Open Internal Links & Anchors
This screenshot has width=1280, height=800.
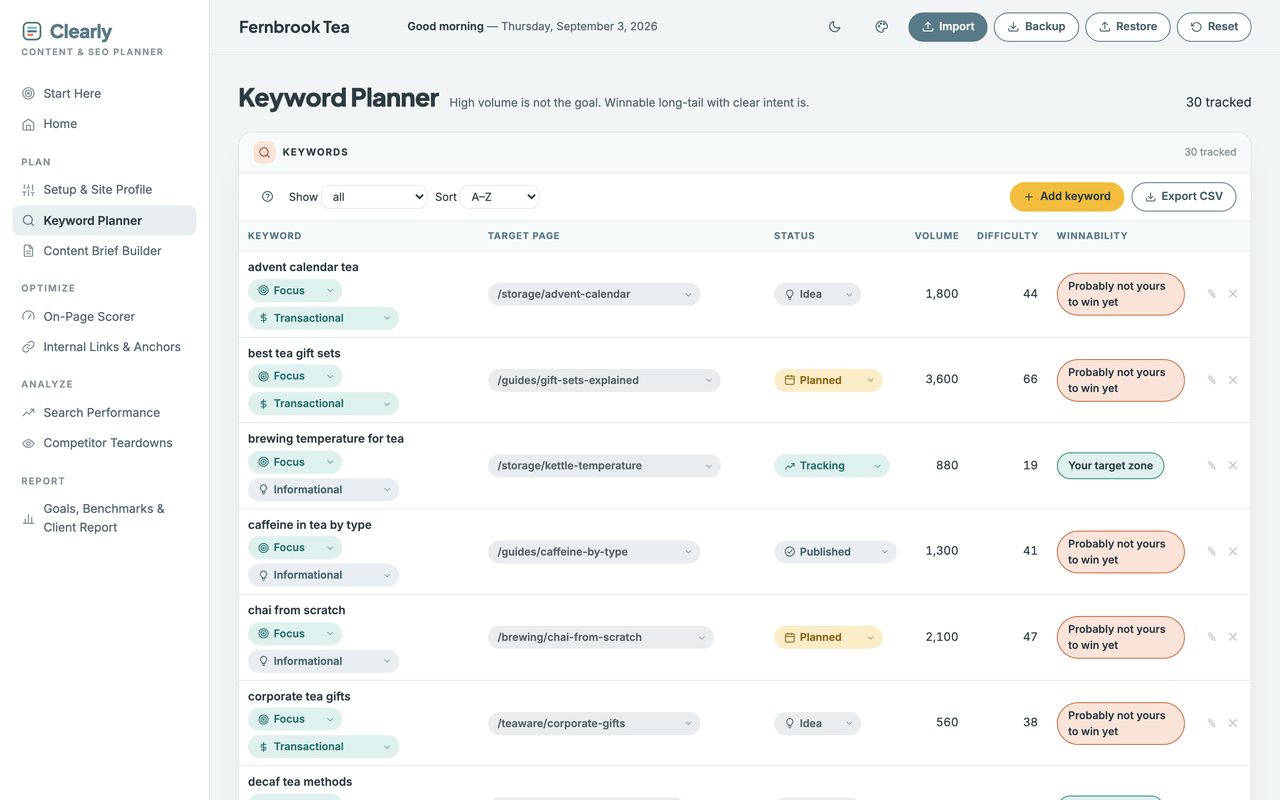point(104,347)
